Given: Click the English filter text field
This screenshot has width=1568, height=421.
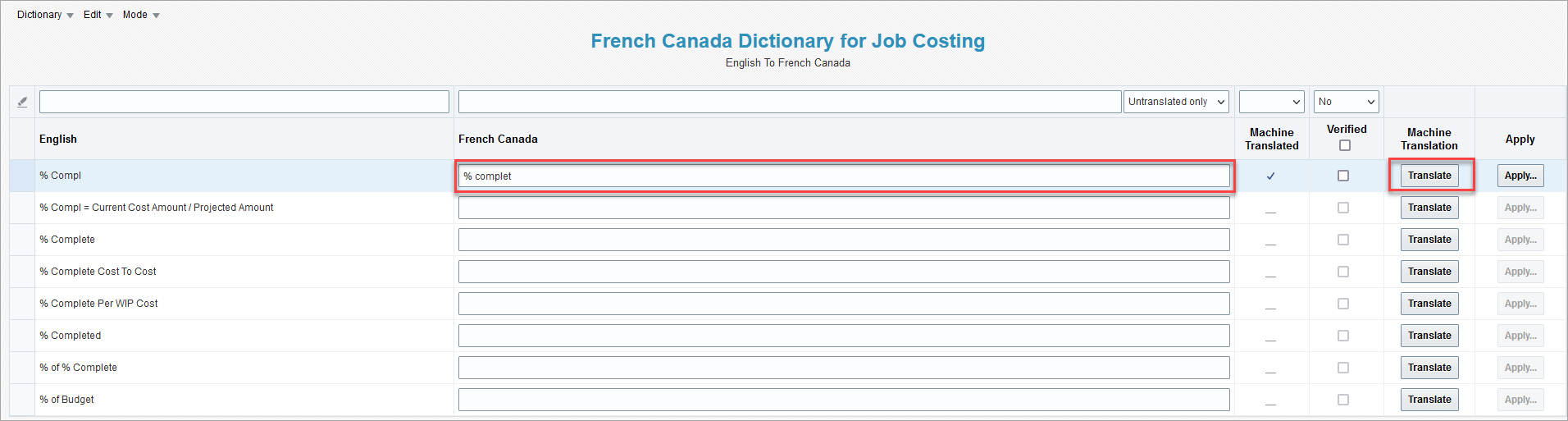Looking at the screenshot, I should coord(244,102).
